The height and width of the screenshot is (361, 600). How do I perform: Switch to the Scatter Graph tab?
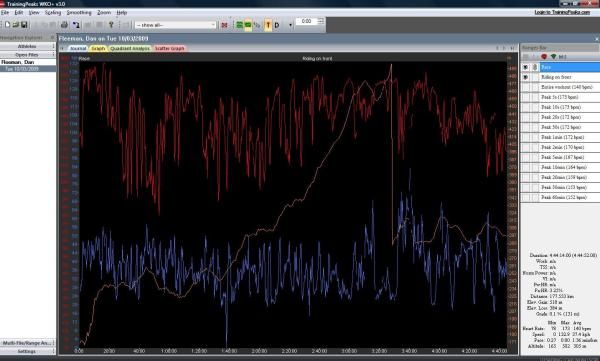point(170,49)
